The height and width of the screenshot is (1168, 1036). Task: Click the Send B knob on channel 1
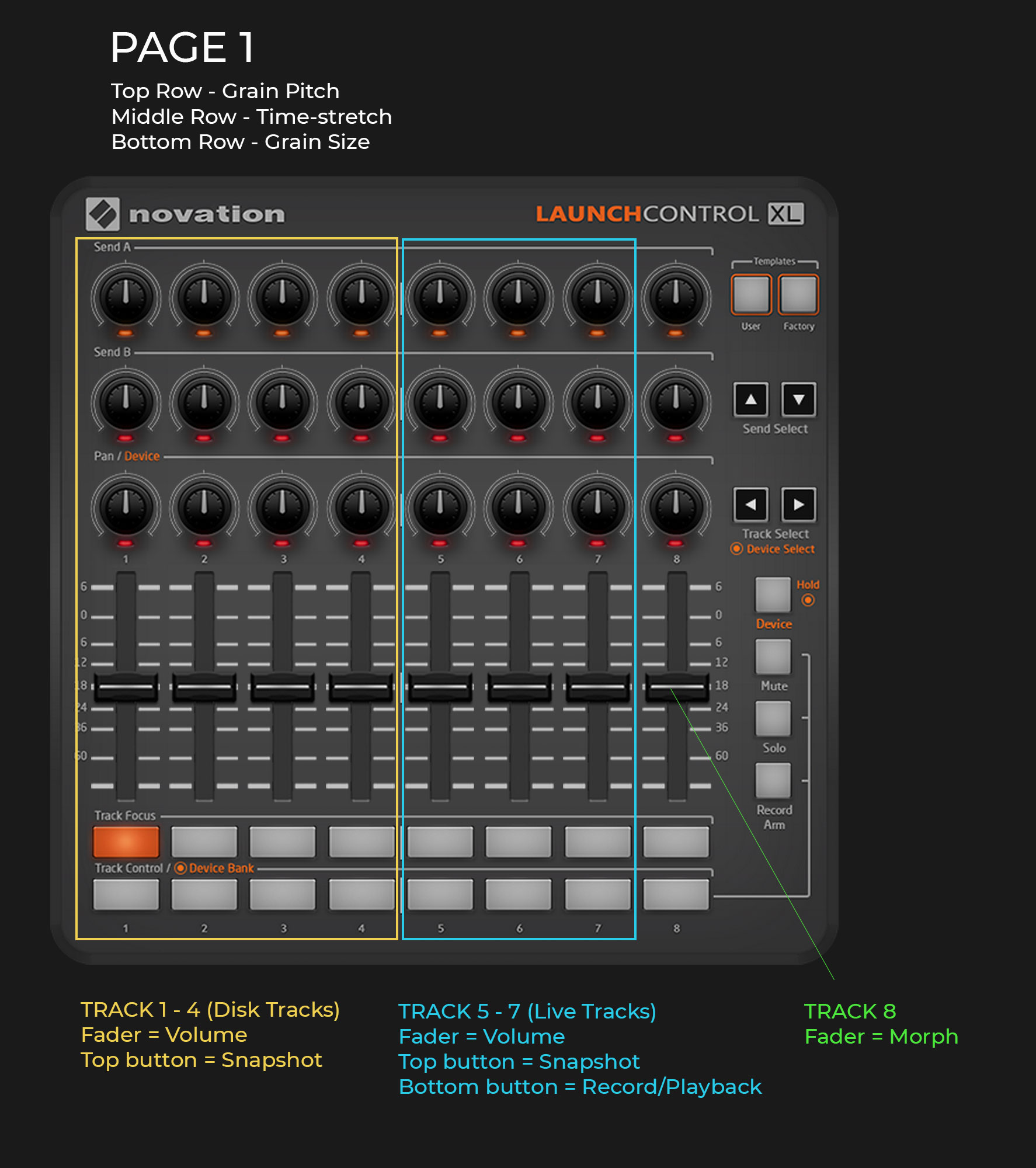[x=126, y=402]
